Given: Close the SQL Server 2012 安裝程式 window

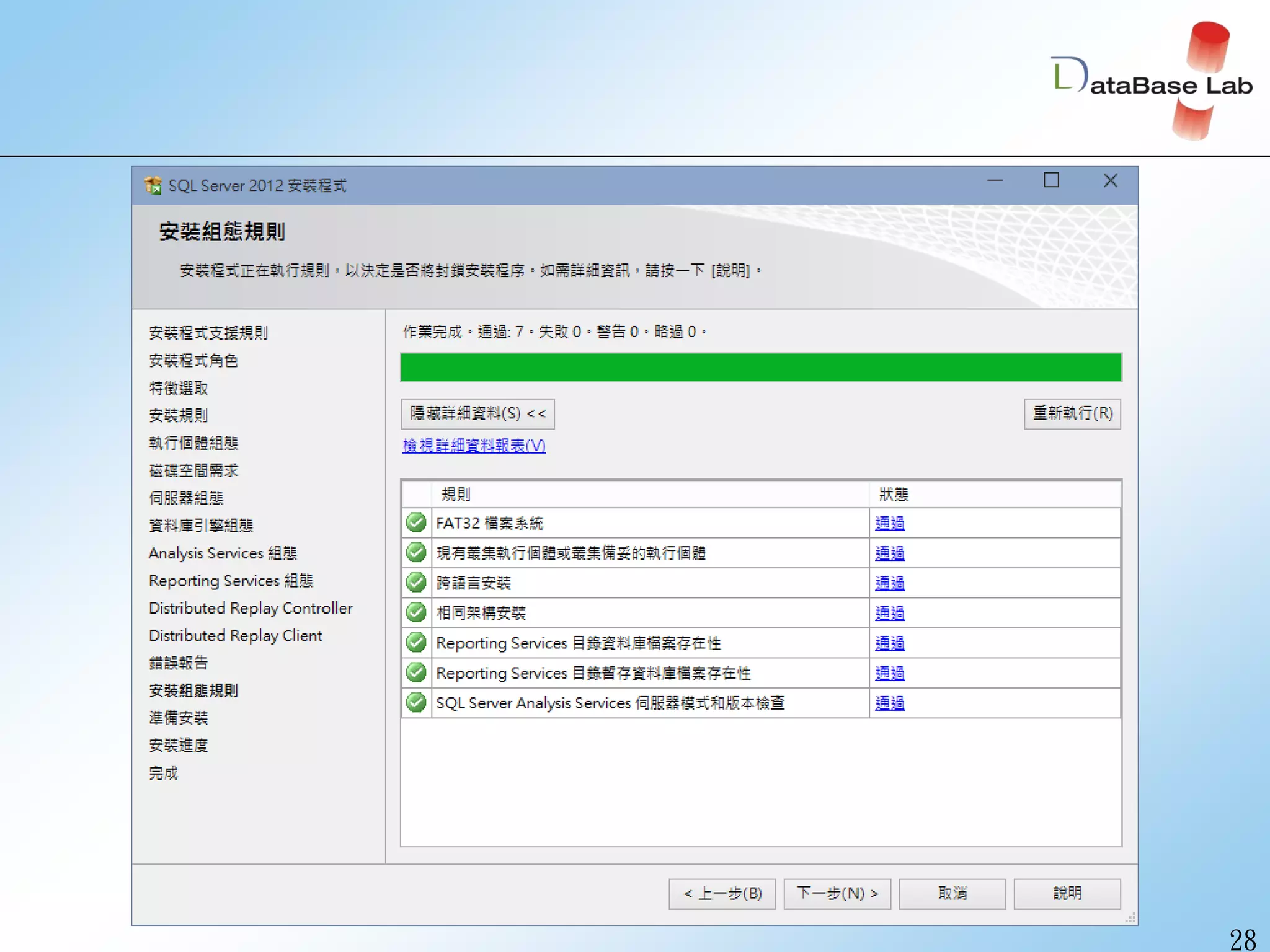Looking at the screenshot, I should [x=1111, y=181].
